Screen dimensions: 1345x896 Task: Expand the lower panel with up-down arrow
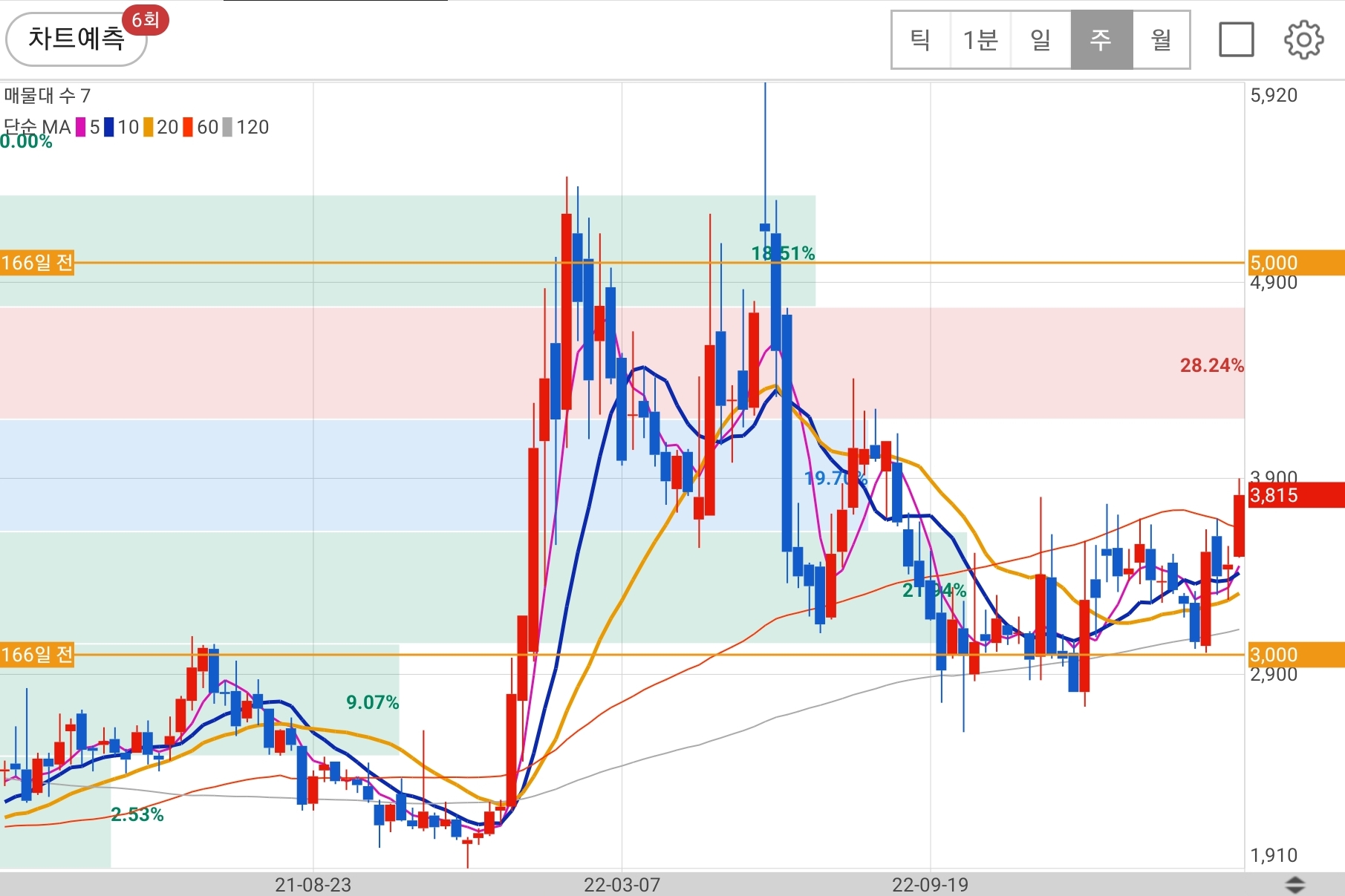click(1294, 884)
